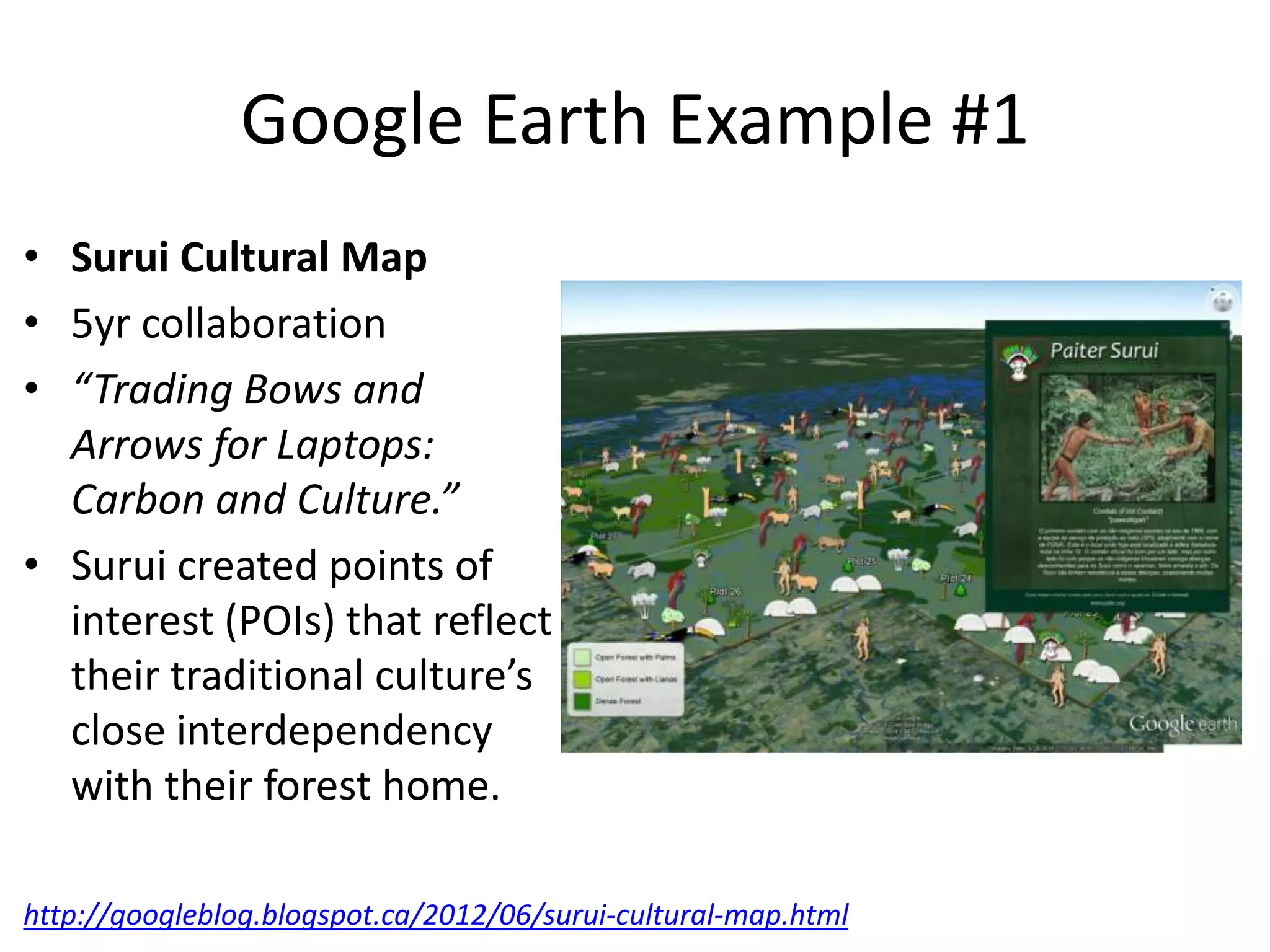Click the 'Dense Forest' legend label

[618, 701]
